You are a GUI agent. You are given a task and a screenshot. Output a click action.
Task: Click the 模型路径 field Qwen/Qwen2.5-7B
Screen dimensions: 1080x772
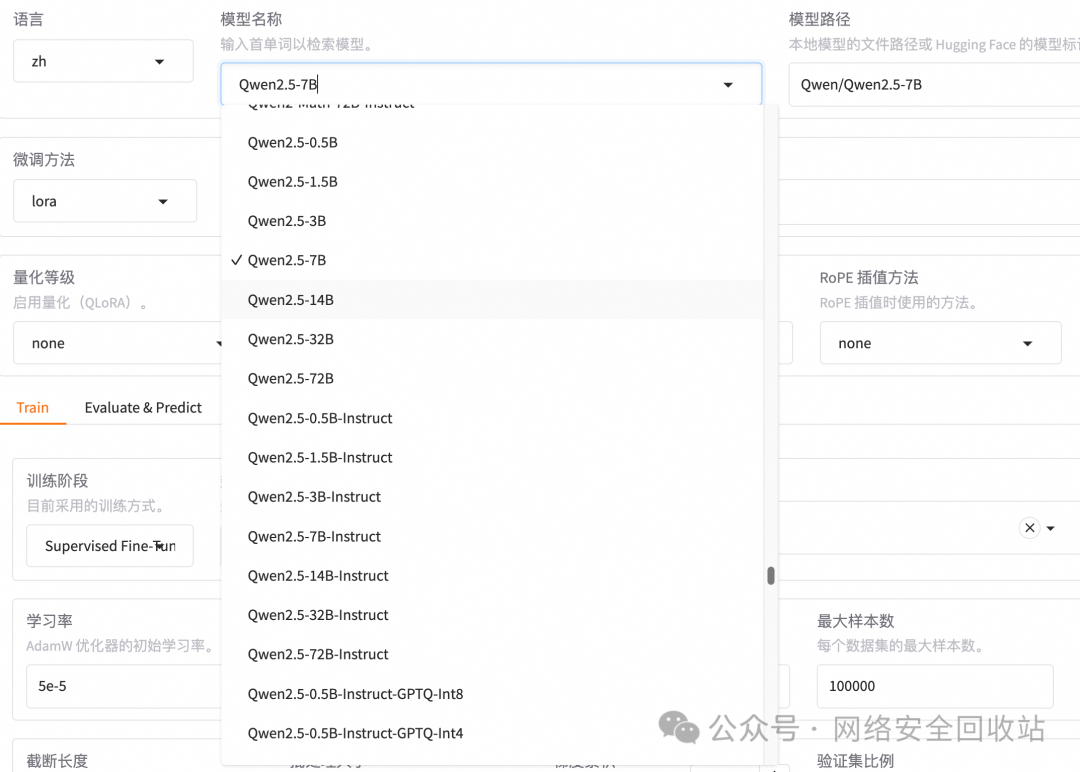pyautogui.click(x=934, y=85)
